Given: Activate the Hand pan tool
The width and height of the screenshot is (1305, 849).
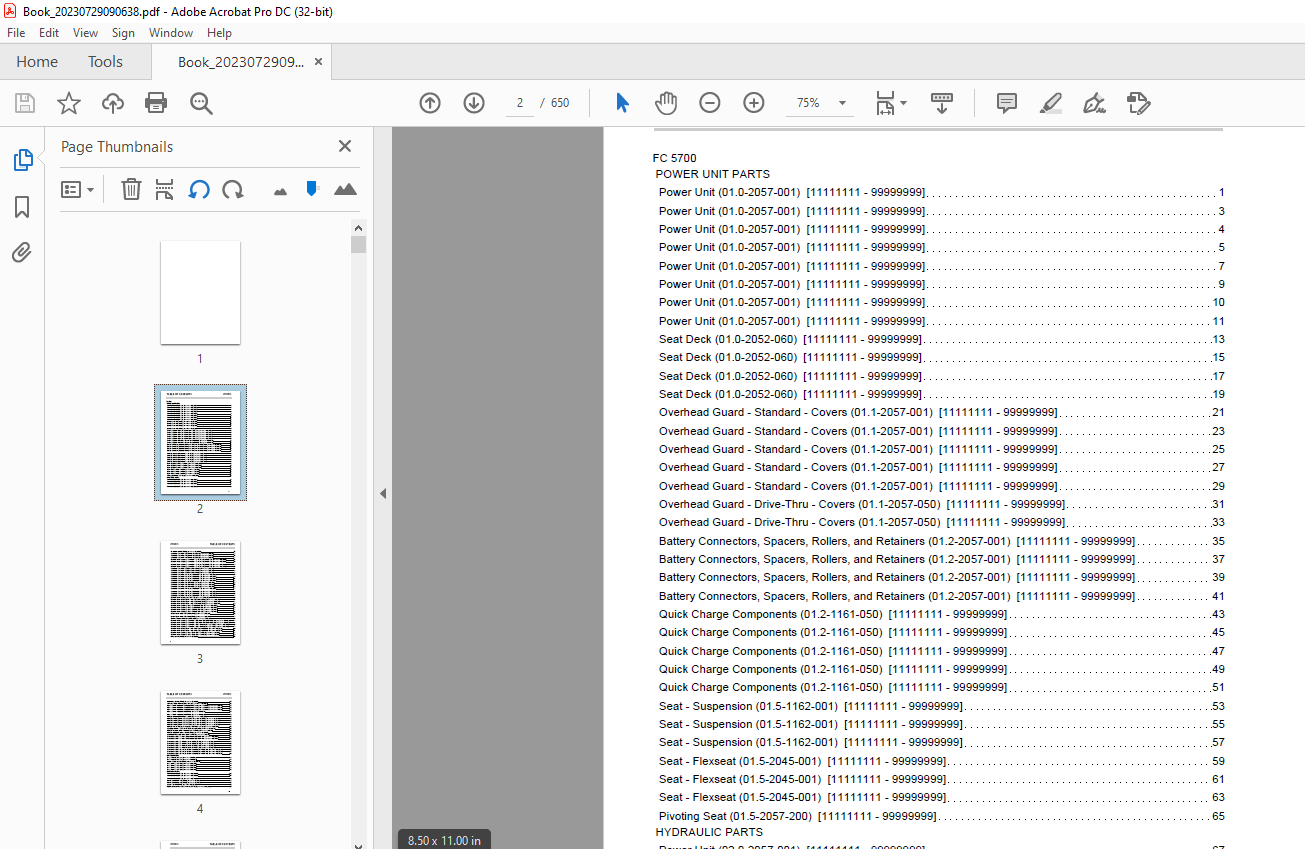Looking at the screenshot, I should click(x=666, y=103).
